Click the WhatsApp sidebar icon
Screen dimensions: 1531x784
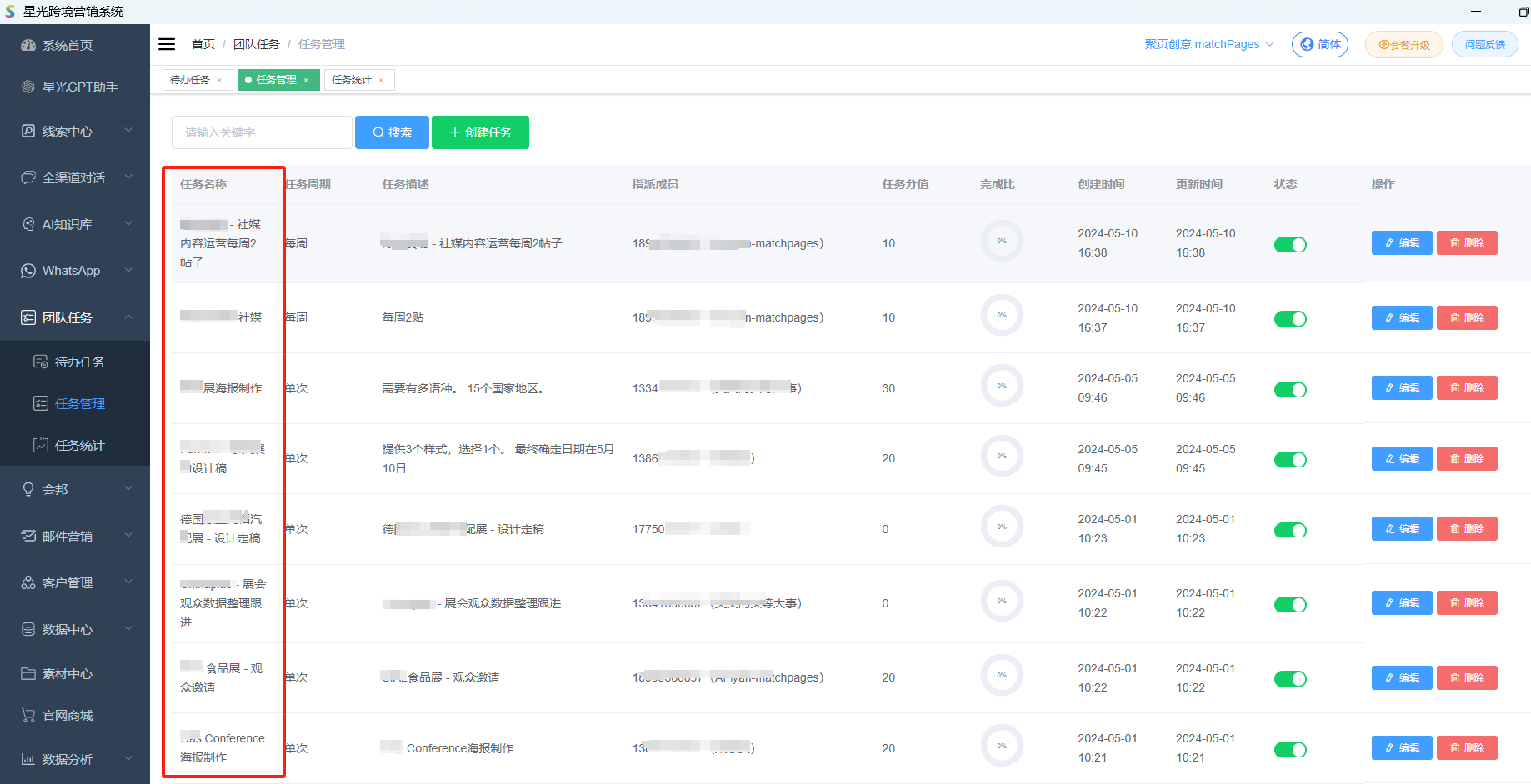point(28,271)
